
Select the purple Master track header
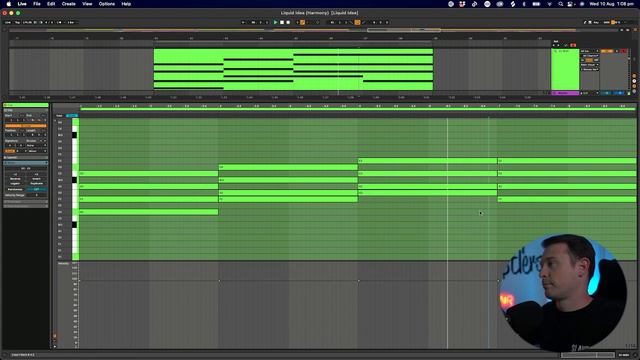[x=564, y=93]
